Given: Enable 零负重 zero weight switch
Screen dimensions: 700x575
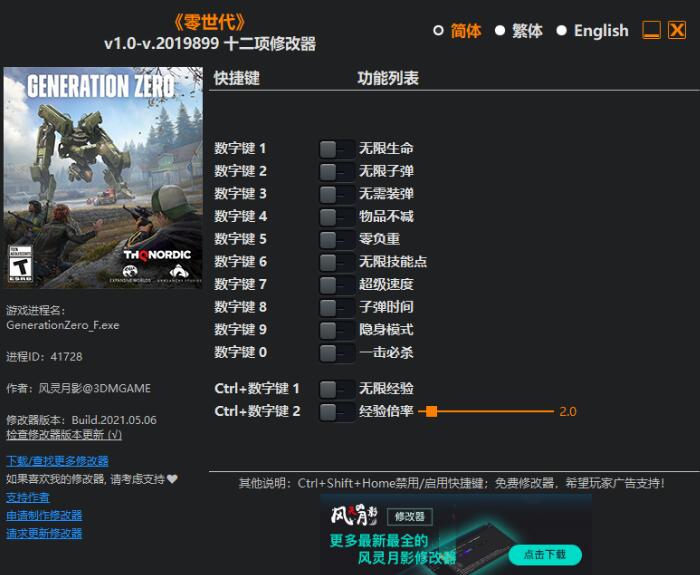Looking at the screenshot, I should pos(337,240).
